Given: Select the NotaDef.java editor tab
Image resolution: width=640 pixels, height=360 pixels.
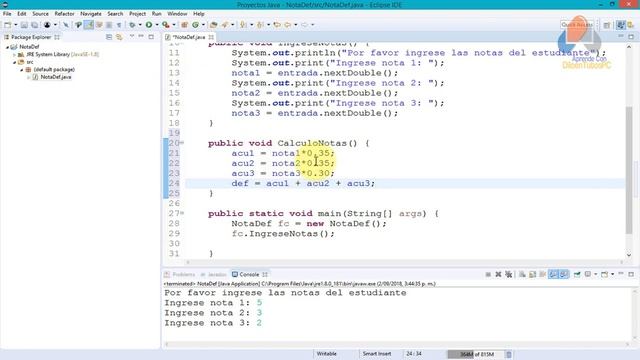Looking at the screenshot, I should (189, 37).
